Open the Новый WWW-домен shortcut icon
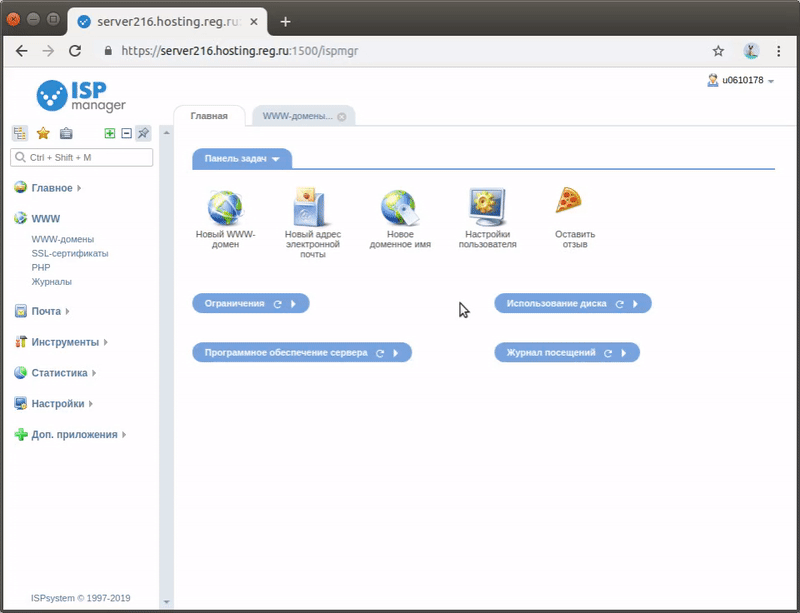 225,208
